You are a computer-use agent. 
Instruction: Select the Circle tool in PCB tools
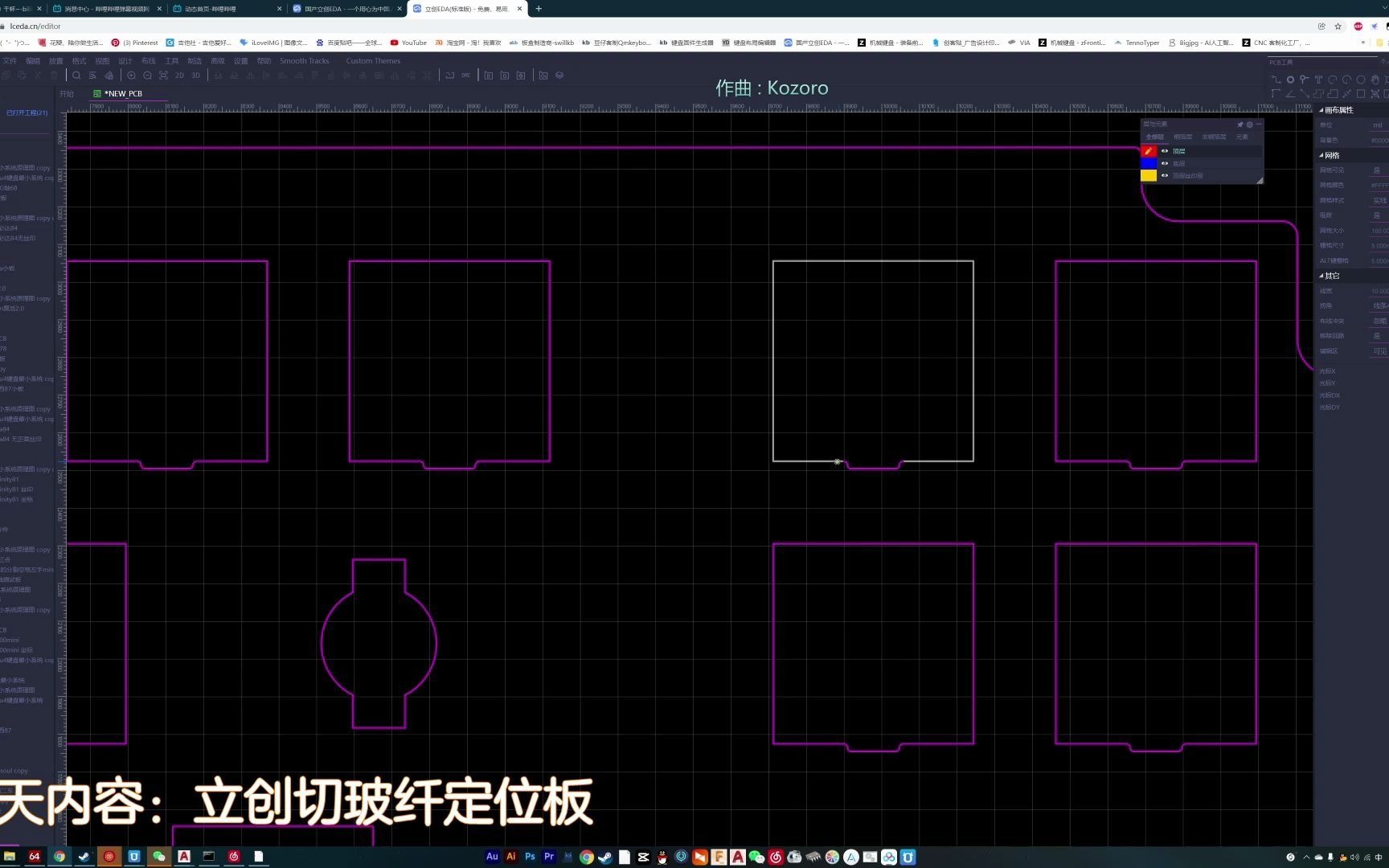click(x=1360, y=80)
